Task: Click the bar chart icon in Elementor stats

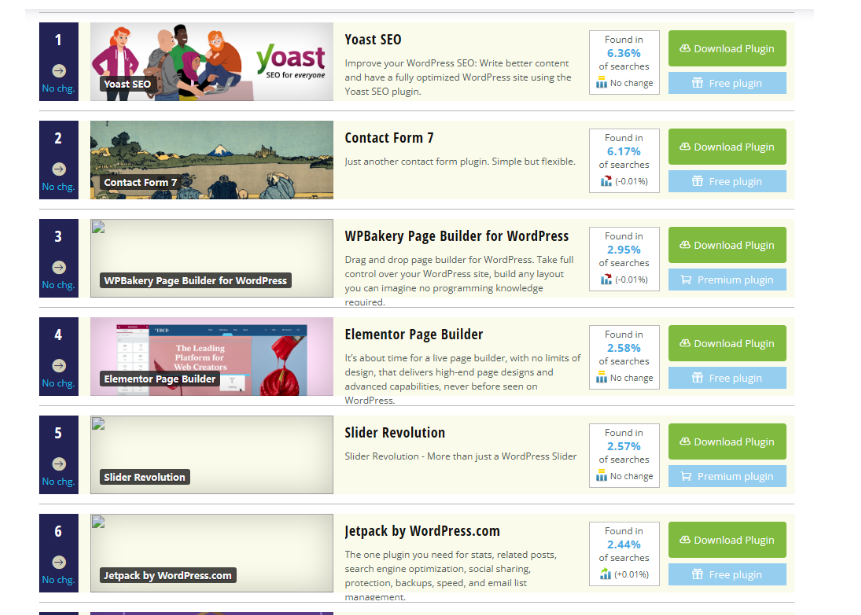Action: (x=602, y=378)
